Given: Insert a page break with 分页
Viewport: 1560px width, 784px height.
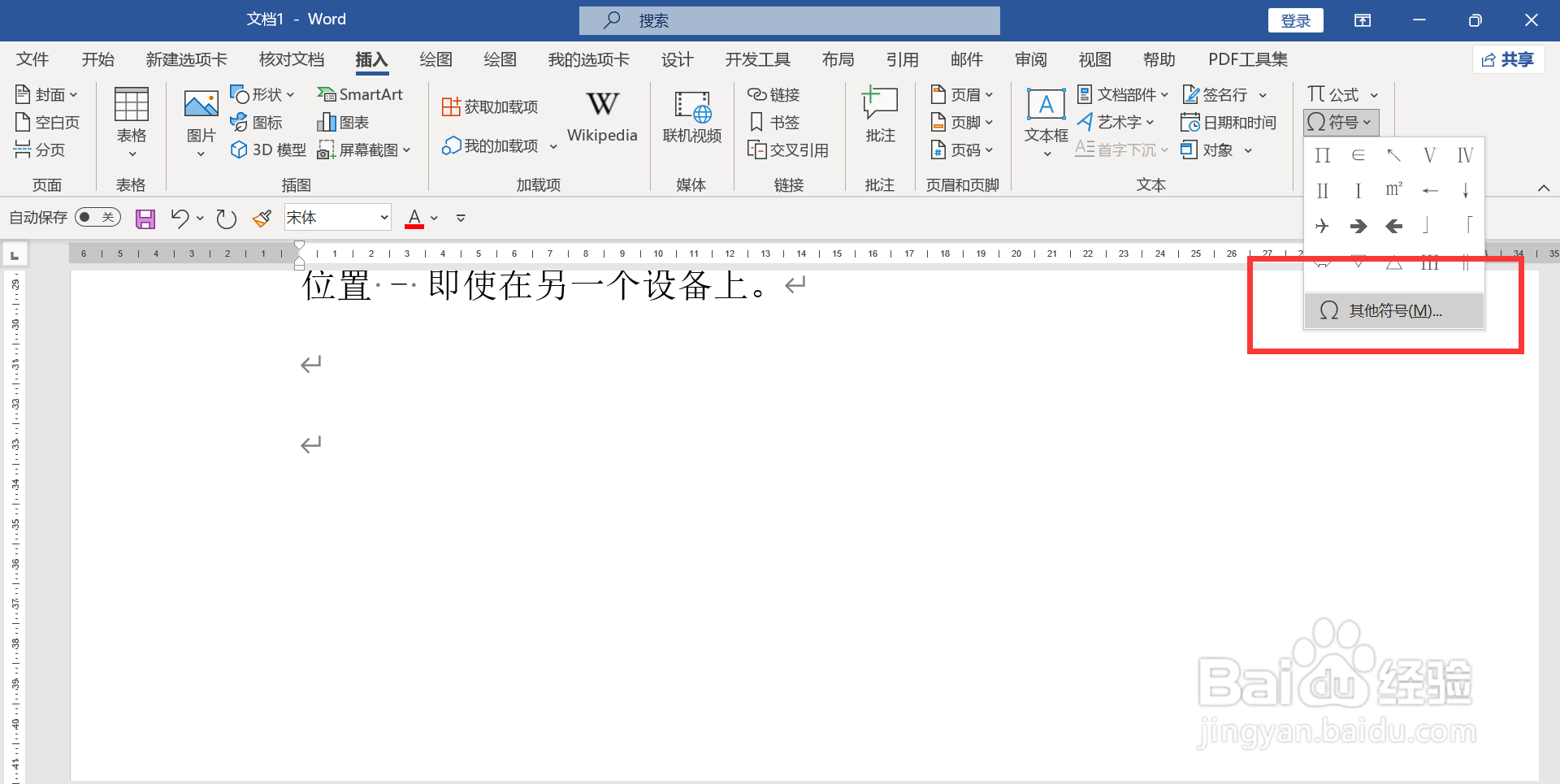Looking at the screenshot, I should (40, 150).
